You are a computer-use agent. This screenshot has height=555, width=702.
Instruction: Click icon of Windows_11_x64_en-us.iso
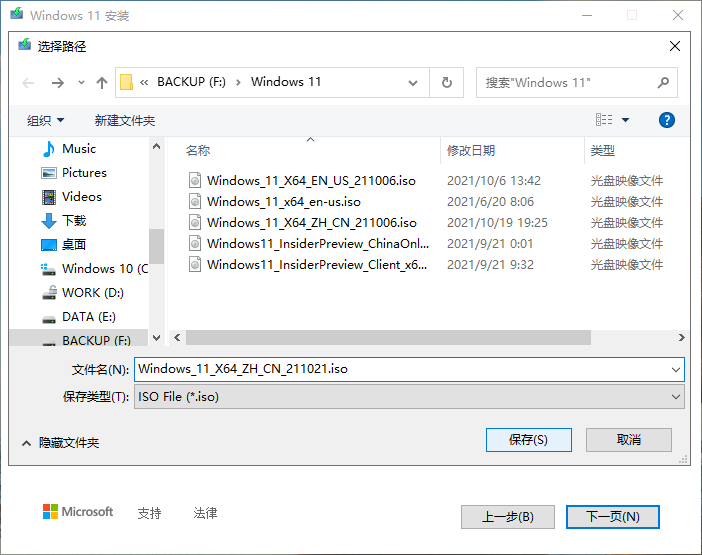tap(195, 201)
